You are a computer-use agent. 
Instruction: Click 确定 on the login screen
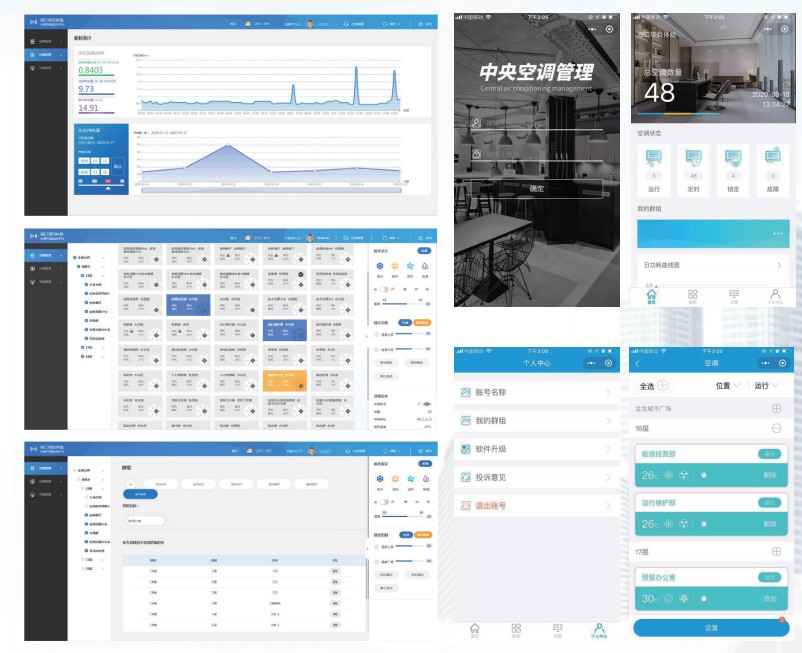pyautogui.click(x=537, y=189)
